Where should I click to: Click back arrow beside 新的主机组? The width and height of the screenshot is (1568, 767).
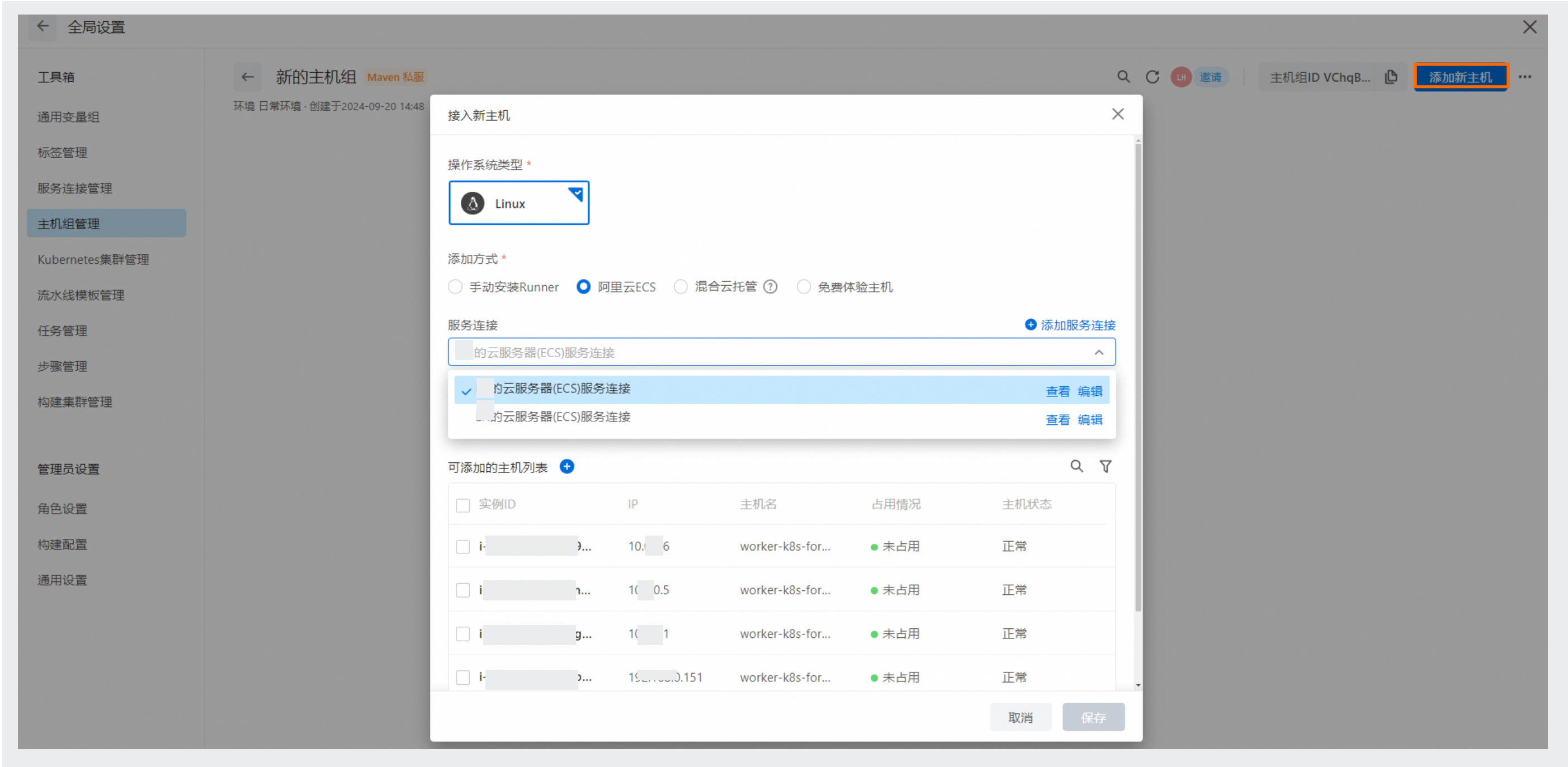coord(247,77)
